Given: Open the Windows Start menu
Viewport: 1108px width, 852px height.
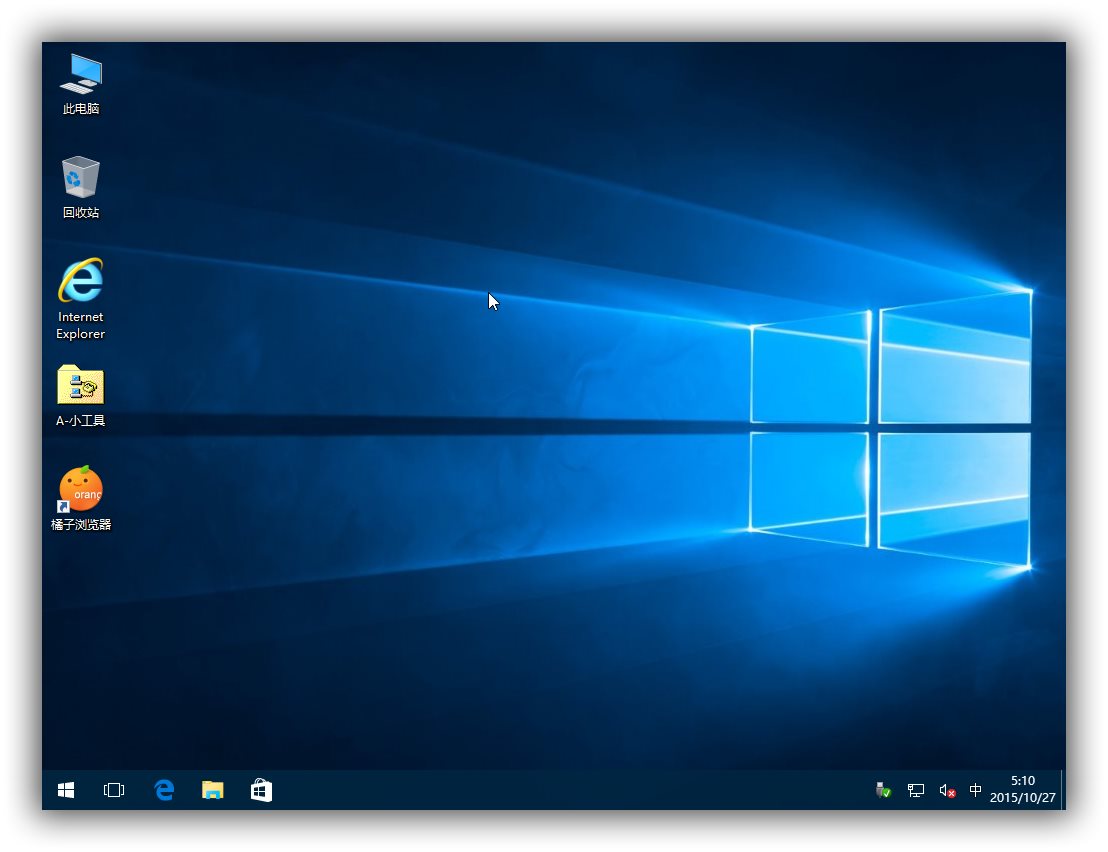Looking at the screenshot, I should 66,790.
